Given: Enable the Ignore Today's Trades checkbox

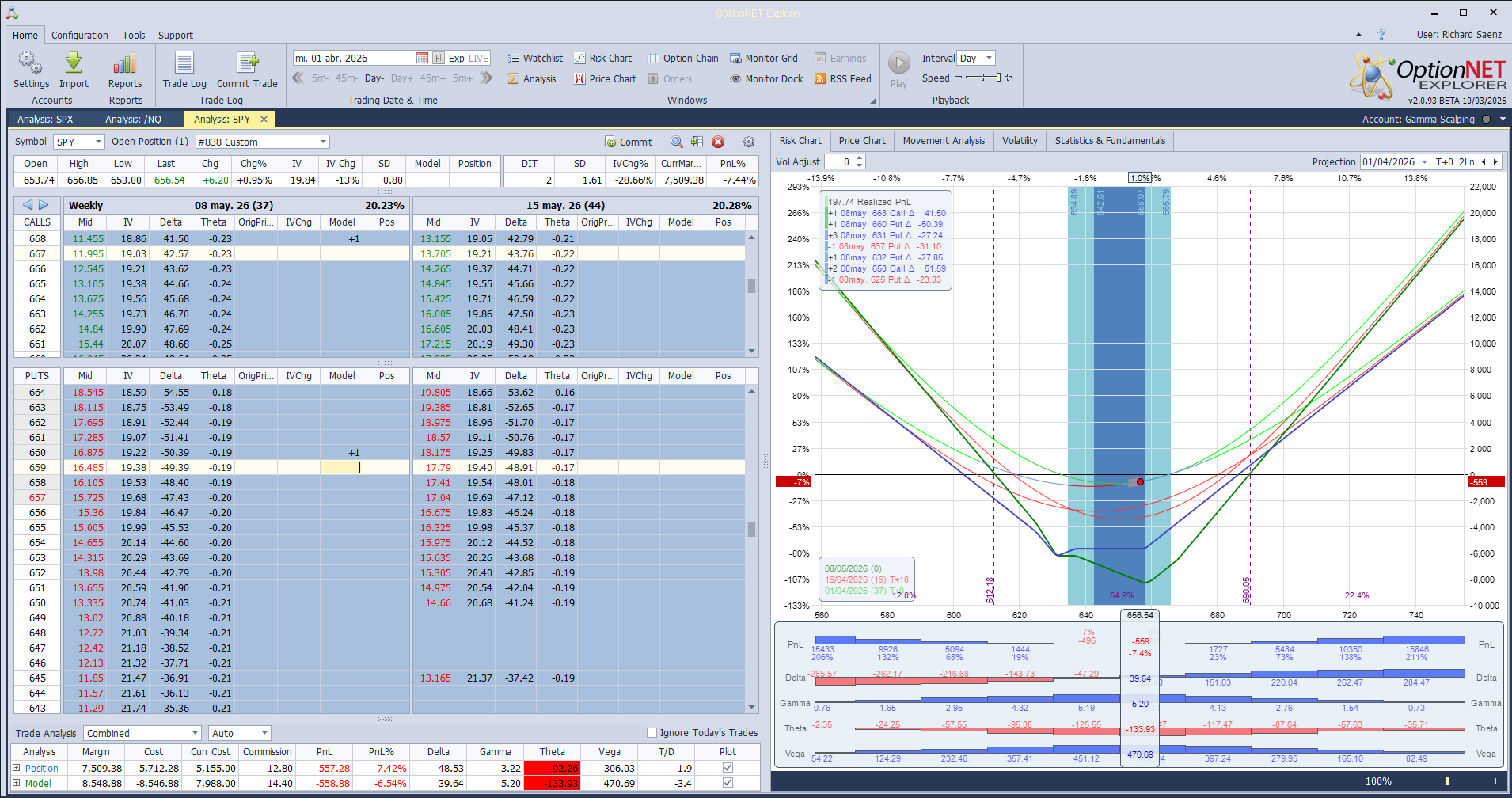Looking at the screenshot, I should tap(652, 732).
